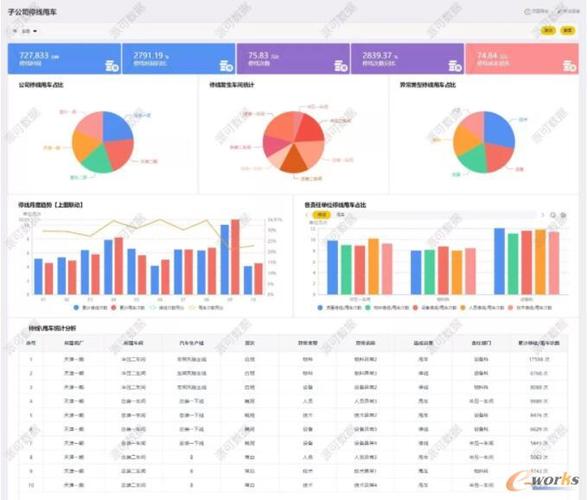
Task: Select the 2791.19 percentage value
Action: click(148, 56)
